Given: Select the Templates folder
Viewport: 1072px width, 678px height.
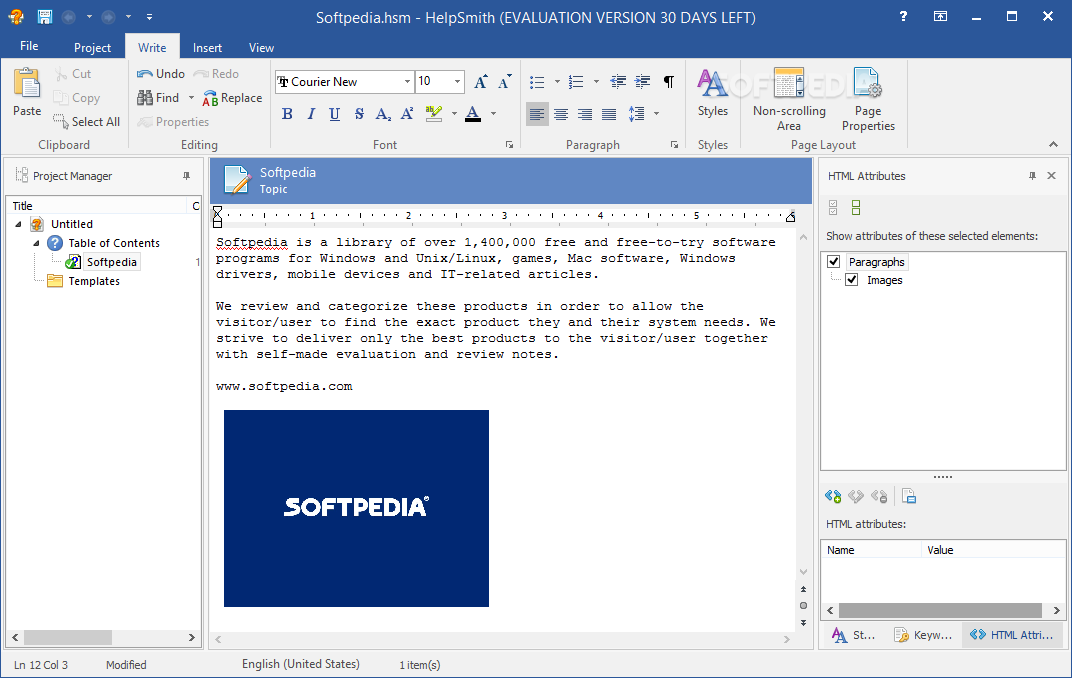Looking at the screenshot, I should tap(94, 281).
